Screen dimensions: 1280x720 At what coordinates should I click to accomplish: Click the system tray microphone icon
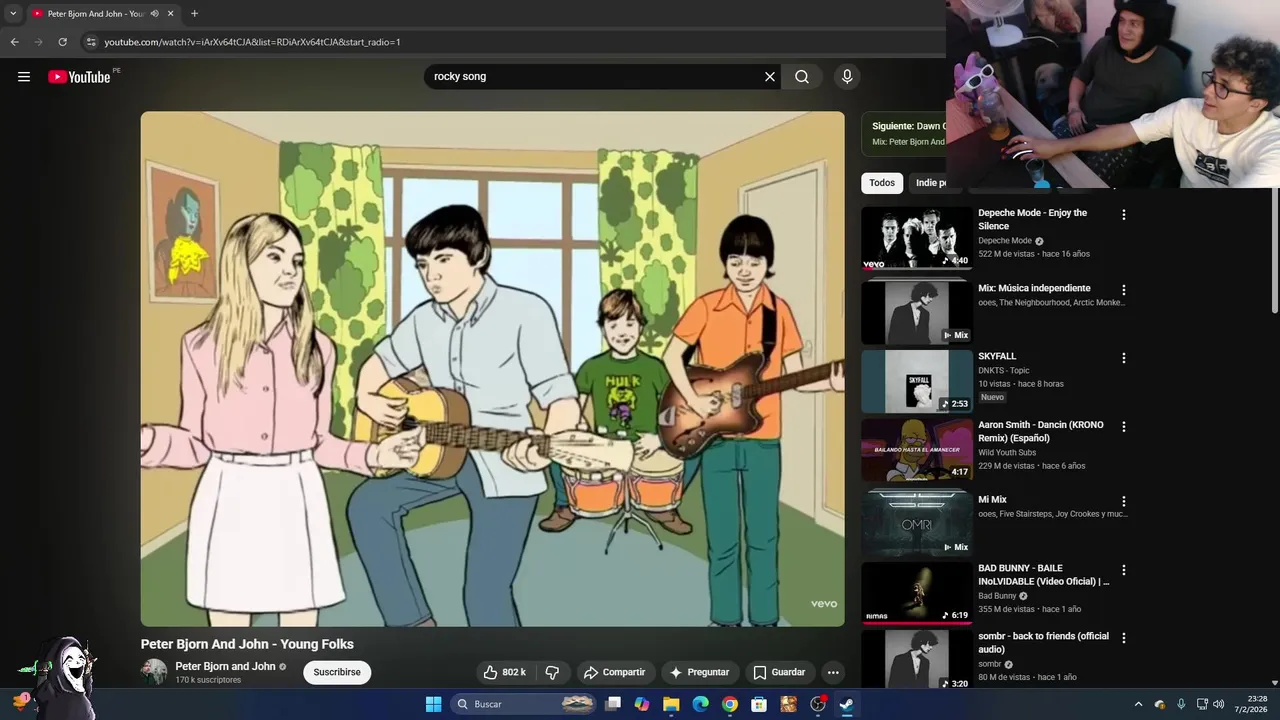point(1181,704)
